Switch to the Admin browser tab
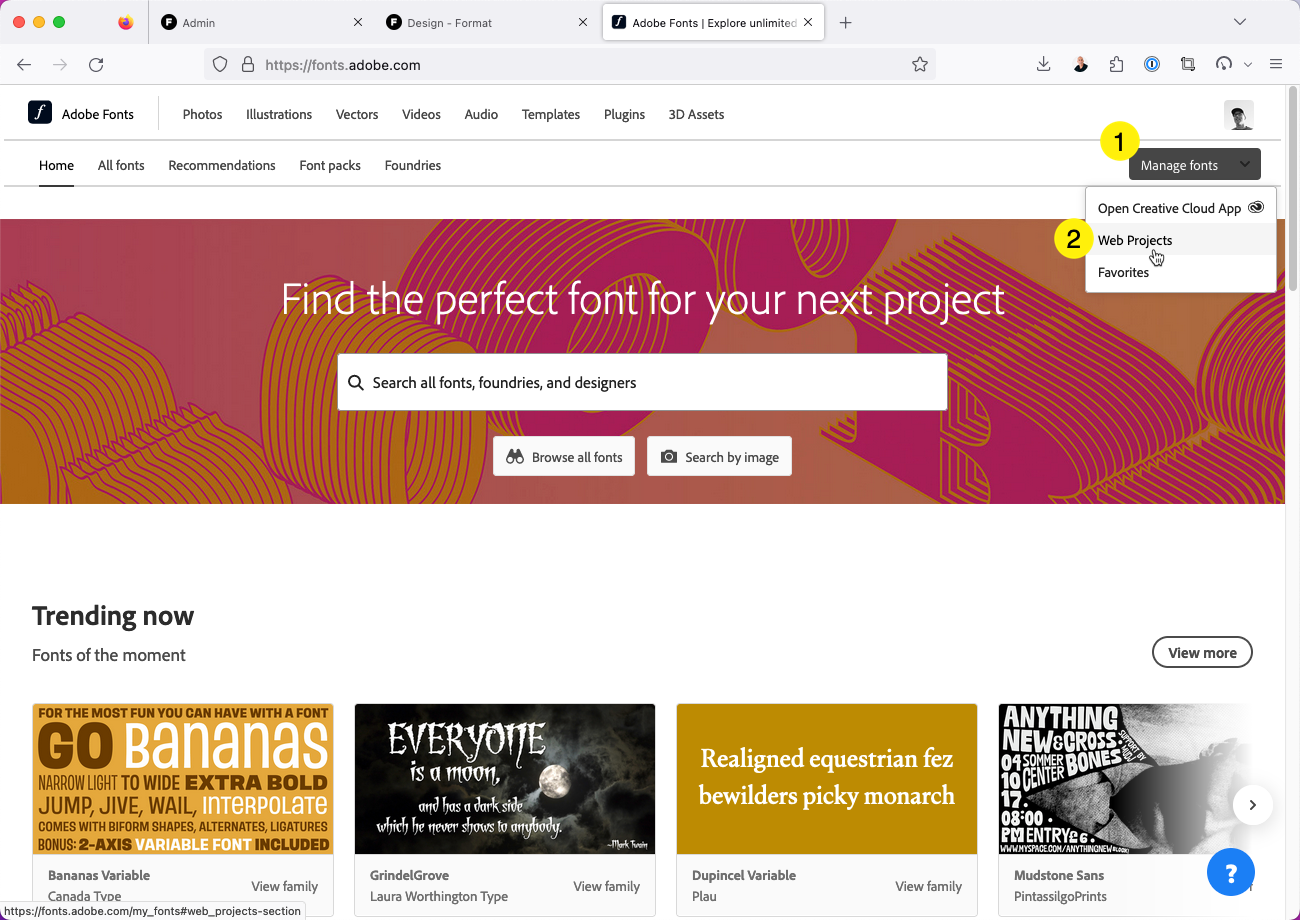This screenshot has height=920, width=1300. click(263, 22)
